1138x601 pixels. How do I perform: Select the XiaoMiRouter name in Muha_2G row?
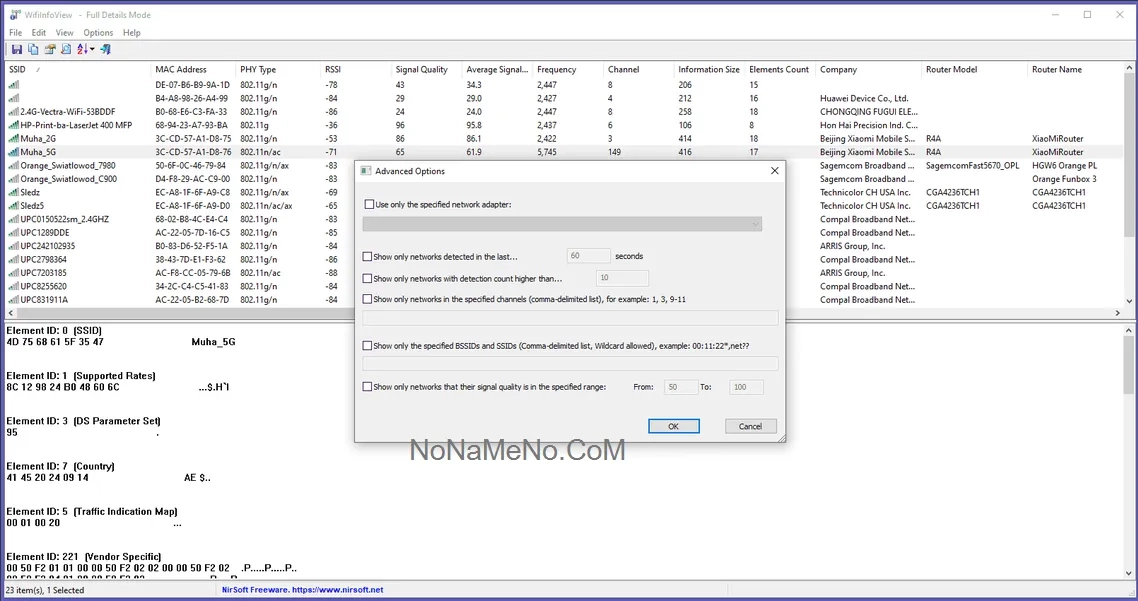pyautogui.click(x=1057, y=139)
